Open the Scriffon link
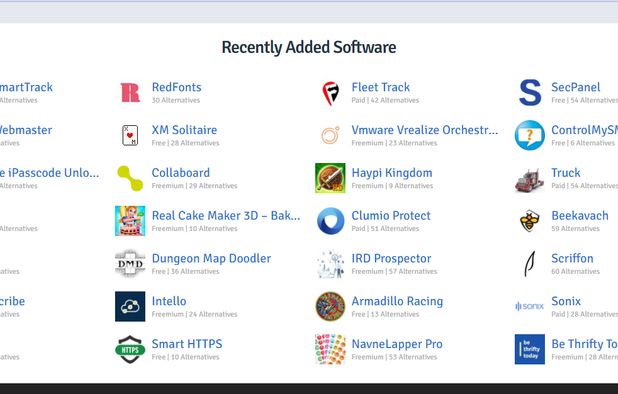Viewport: 618px width, 394px height. (x=572, y=258)
